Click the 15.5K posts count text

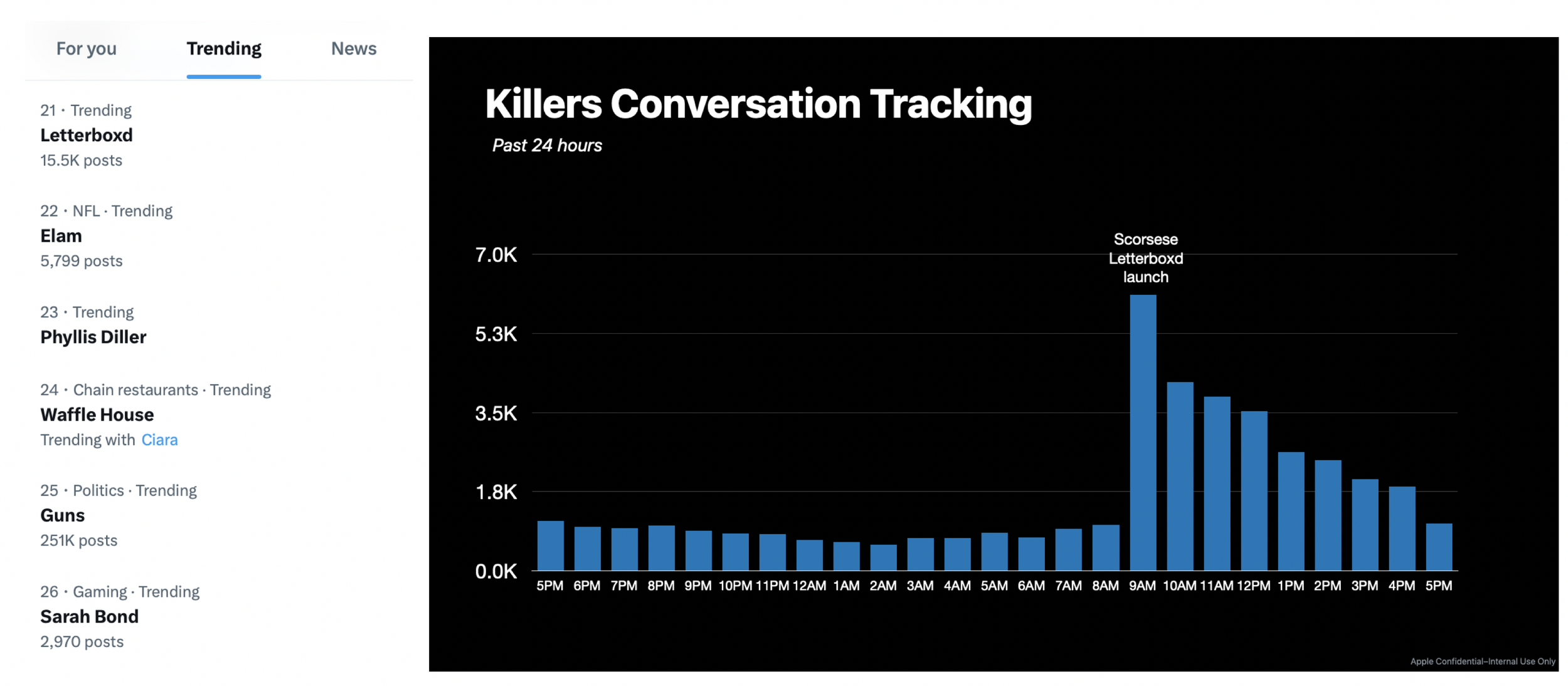(81, 161)
